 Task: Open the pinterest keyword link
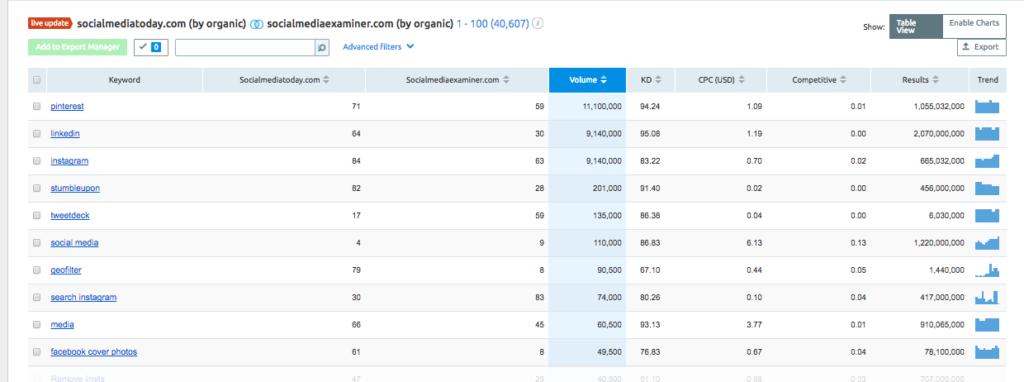pos(67,106)
